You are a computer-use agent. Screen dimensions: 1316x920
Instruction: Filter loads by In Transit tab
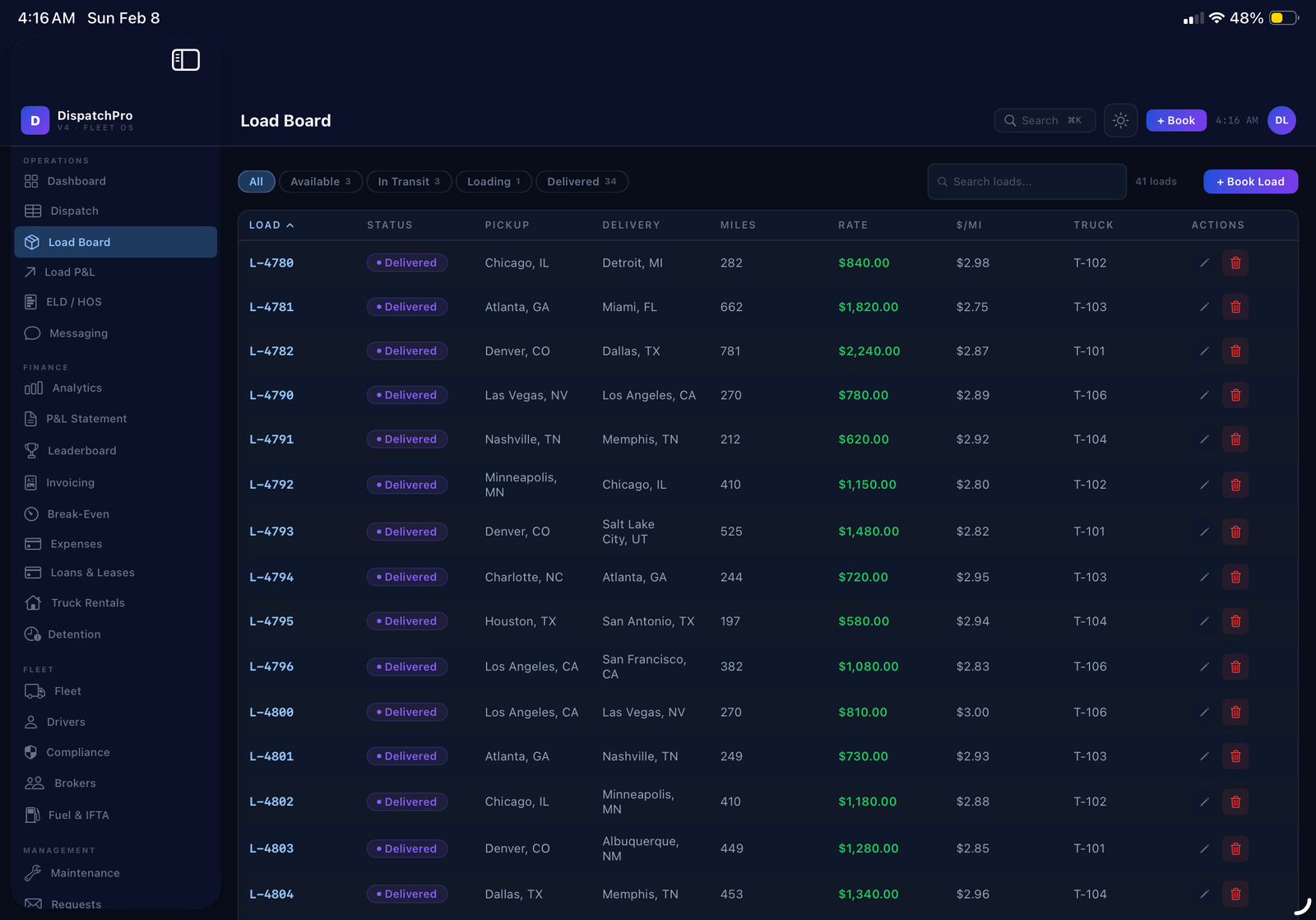click(x=409, y=182)
